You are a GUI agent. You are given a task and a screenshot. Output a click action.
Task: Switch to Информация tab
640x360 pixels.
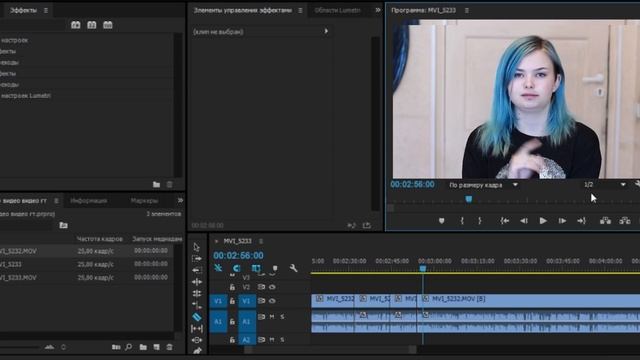point(89,201)
